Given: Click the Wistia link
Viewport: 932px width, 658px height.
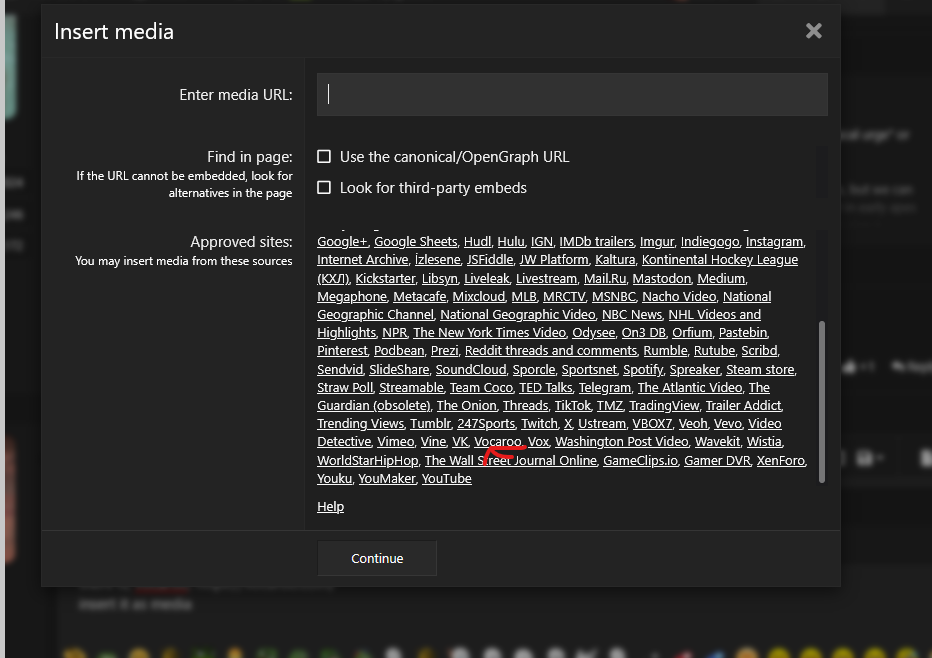Looking at the screenshot, I should point(764,442).
